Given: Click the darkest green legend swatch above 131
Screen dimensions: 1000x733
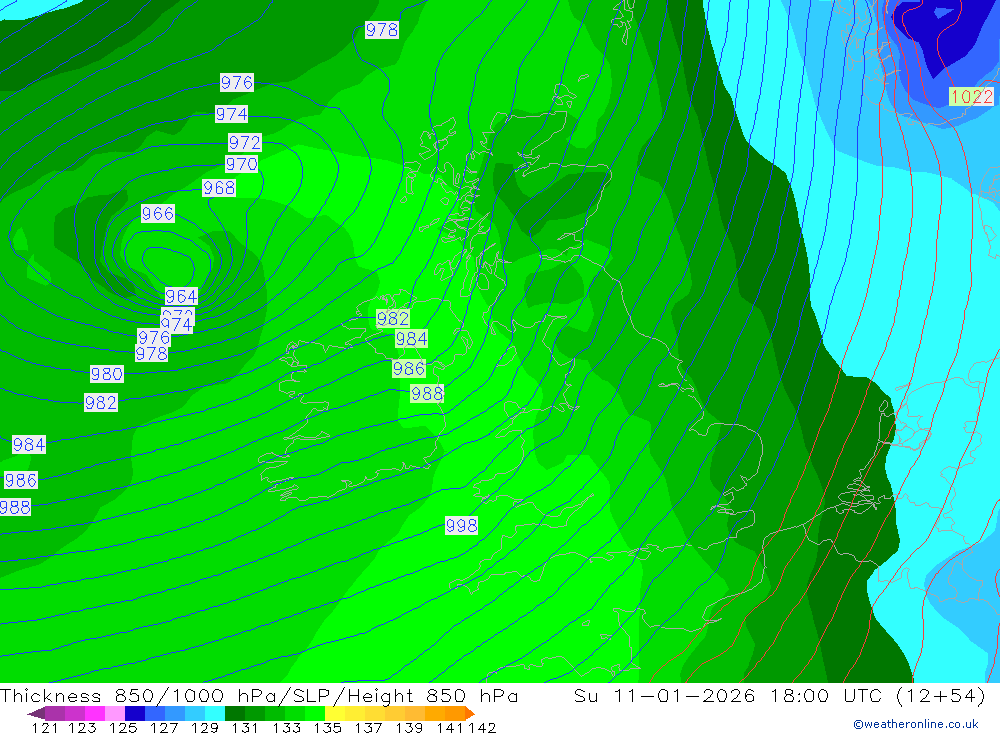Looking at the screenshot, I should coord(235,713).
